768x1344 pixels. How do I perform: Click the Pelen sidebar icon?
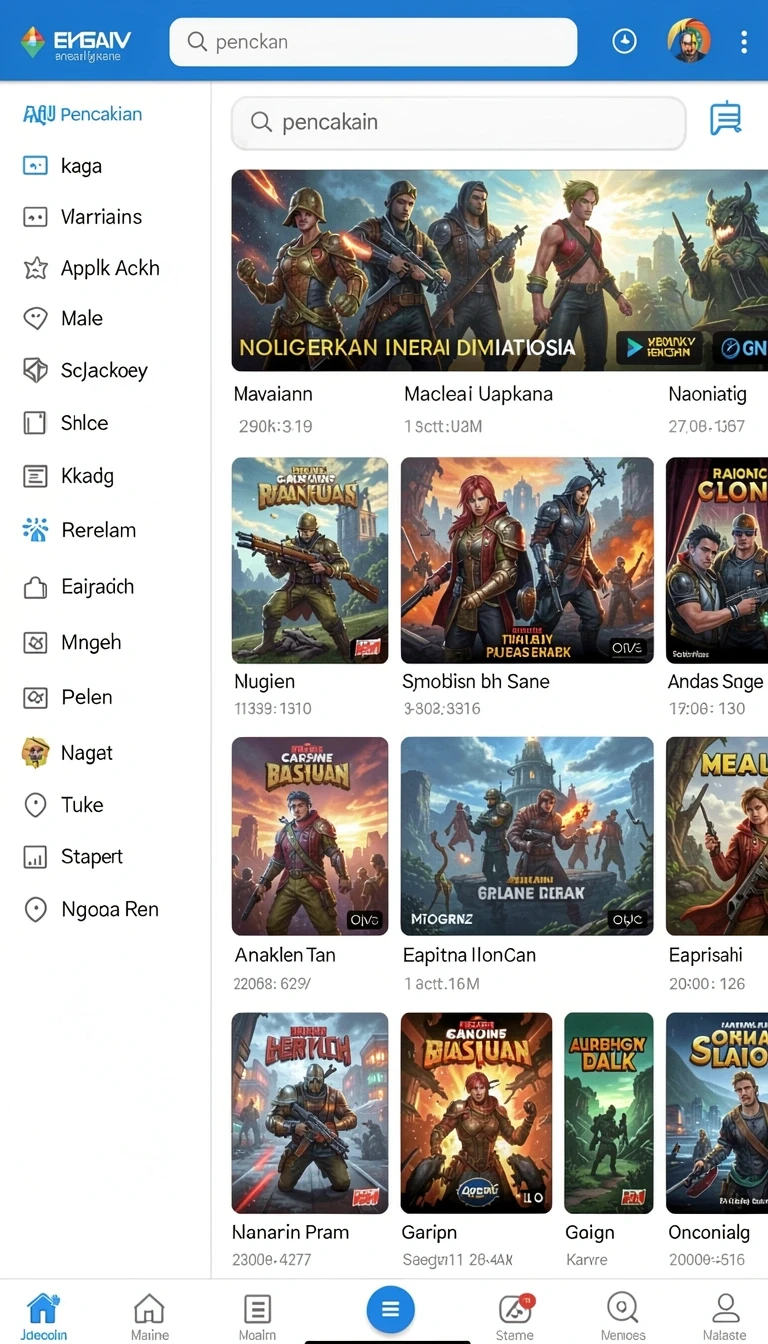pyautogui.click(x=35, y=697)
